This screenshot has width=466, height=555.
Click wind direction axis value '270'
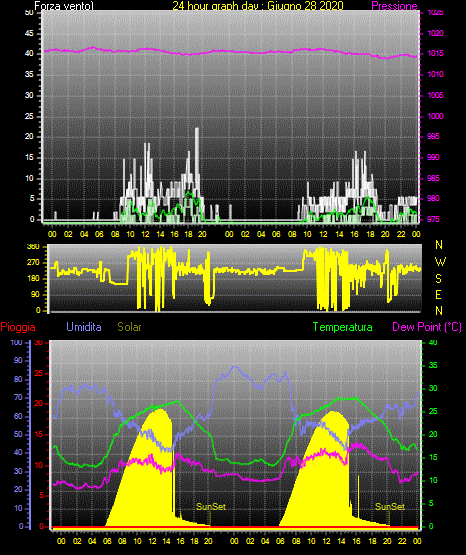(x=33, y=263)
